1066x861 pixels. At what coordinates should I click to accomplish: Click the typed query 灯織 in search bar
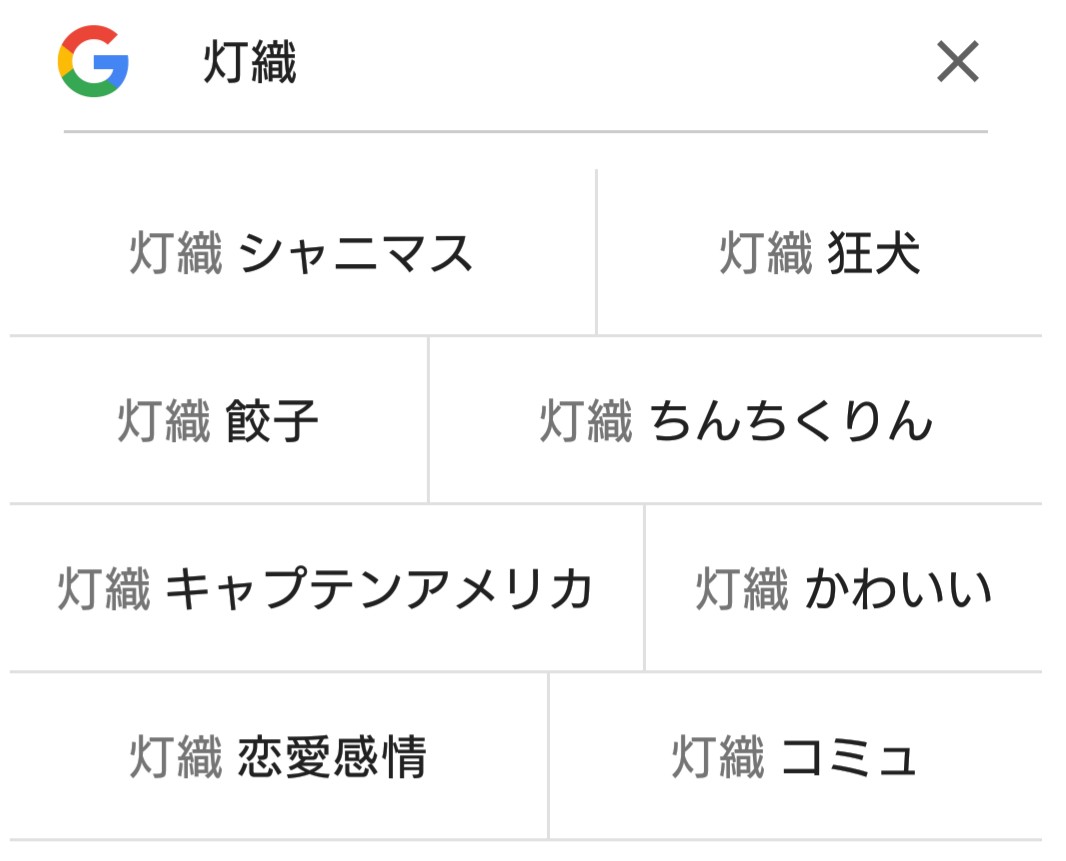(250, 64)
